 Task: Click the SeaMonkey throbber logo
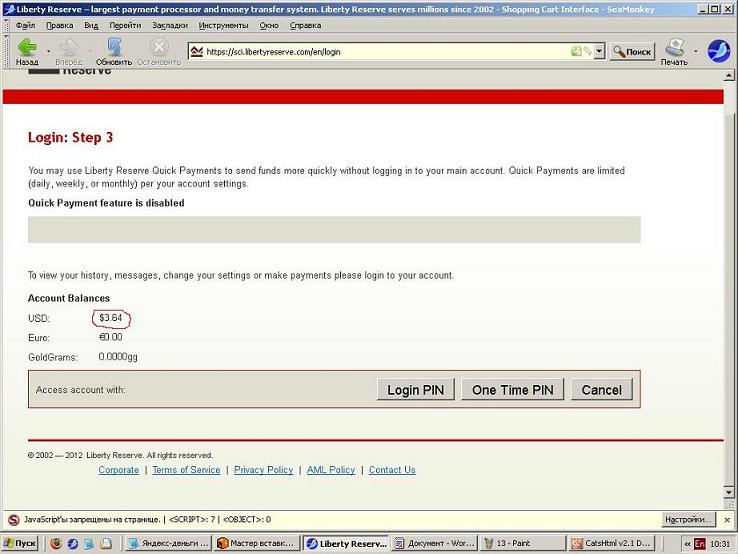point(719,51)
